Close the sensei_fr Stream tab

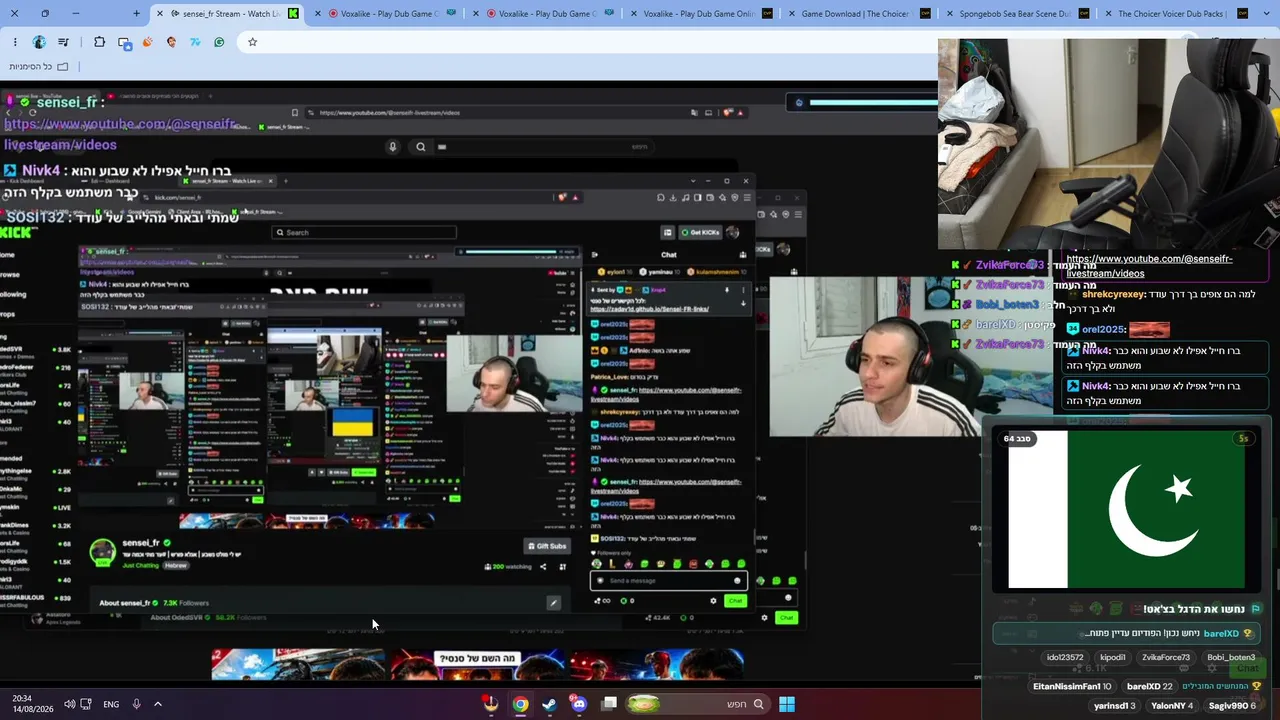[x=160, y=14]
